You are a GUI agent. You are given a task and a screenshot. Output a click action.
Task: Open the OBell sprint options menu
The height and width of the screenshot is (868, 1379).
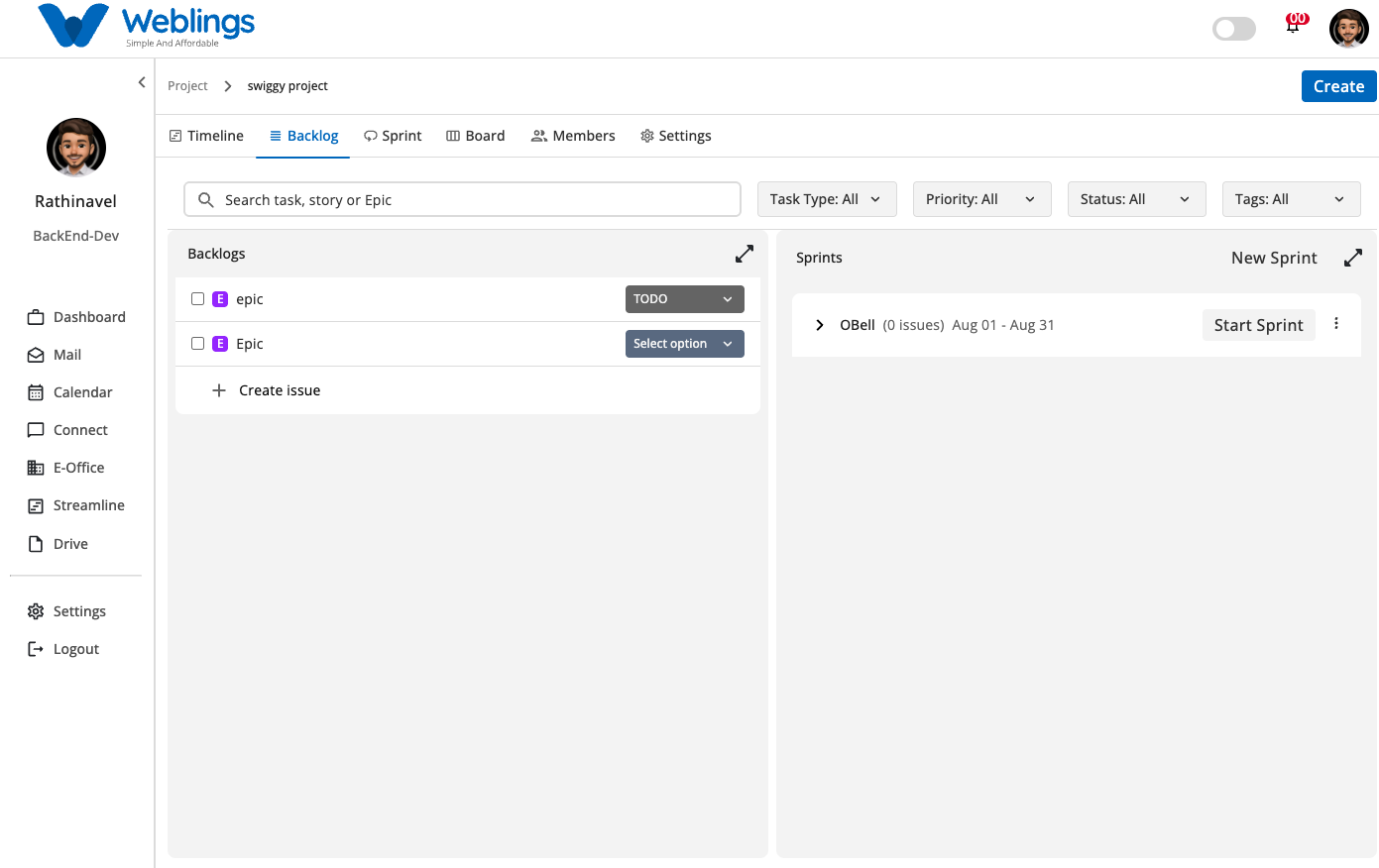tap(1336, 324)
